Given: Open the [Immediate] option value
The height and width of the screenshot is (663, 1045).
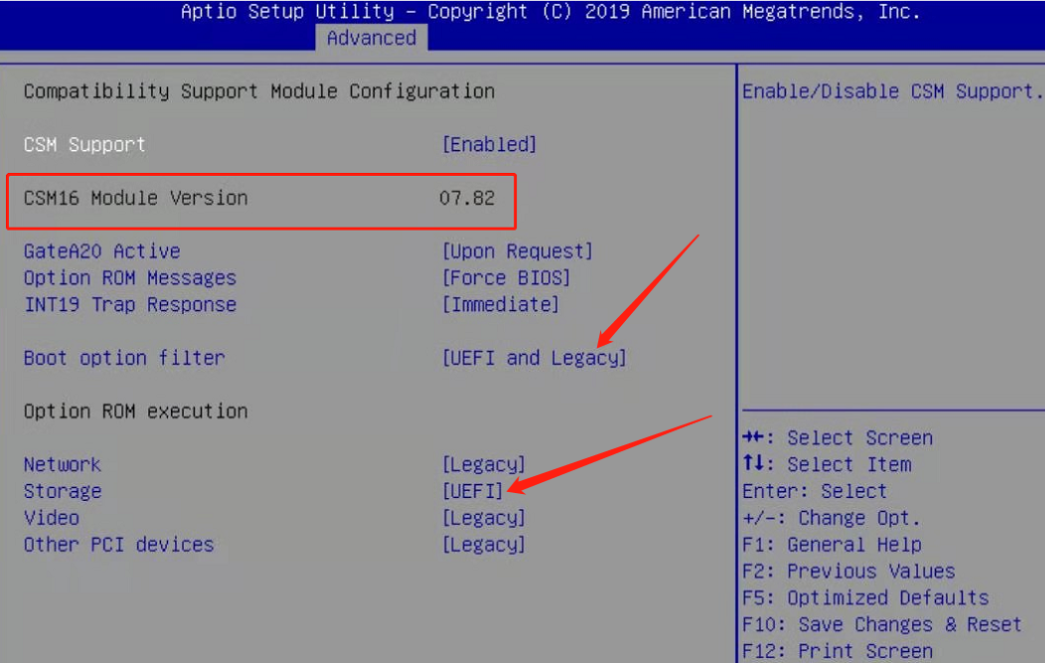Looking at the screenshot, I should point(501,305).
